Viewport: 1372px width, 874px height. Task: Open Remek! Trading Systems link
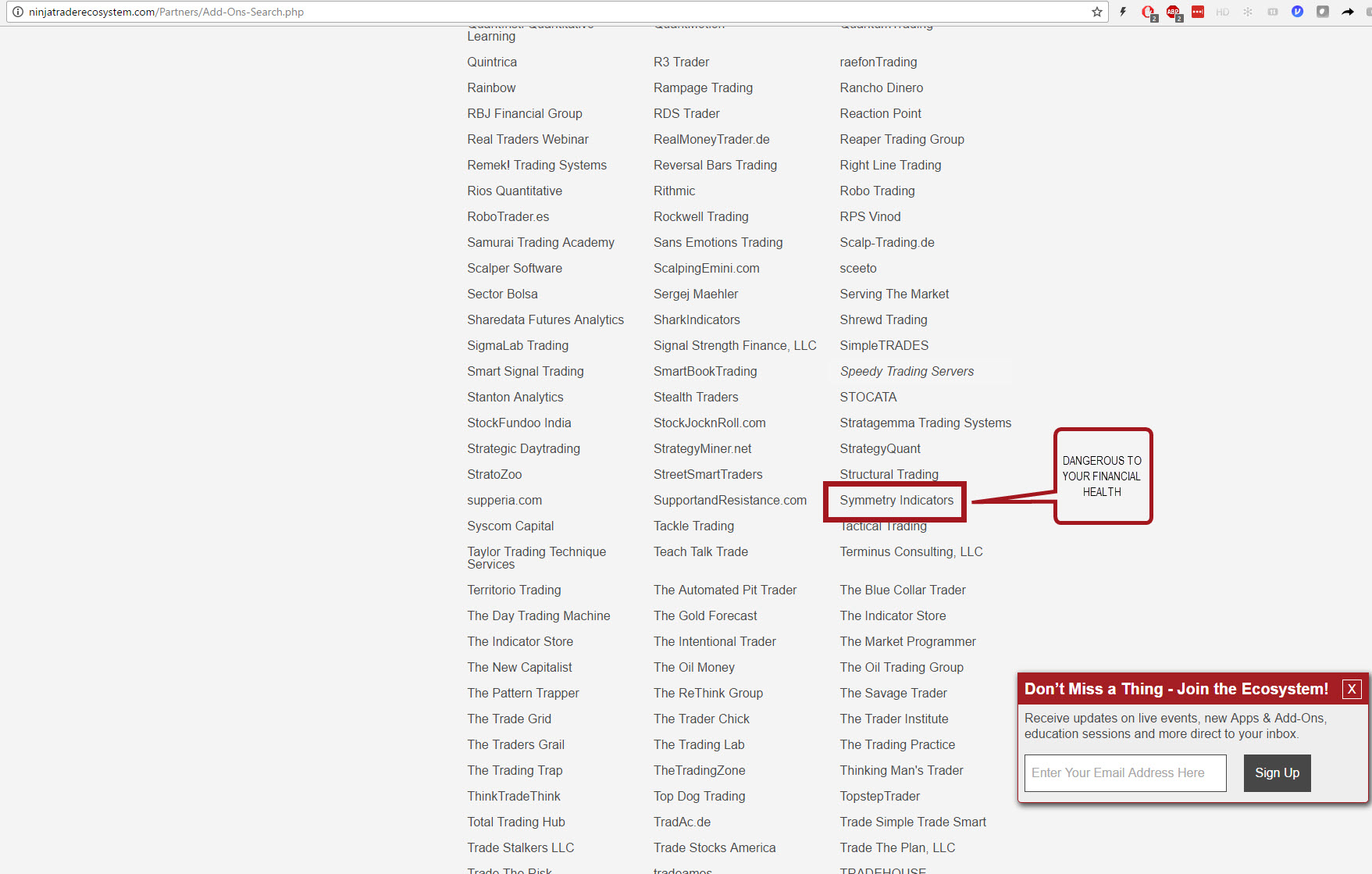[537, 165]
